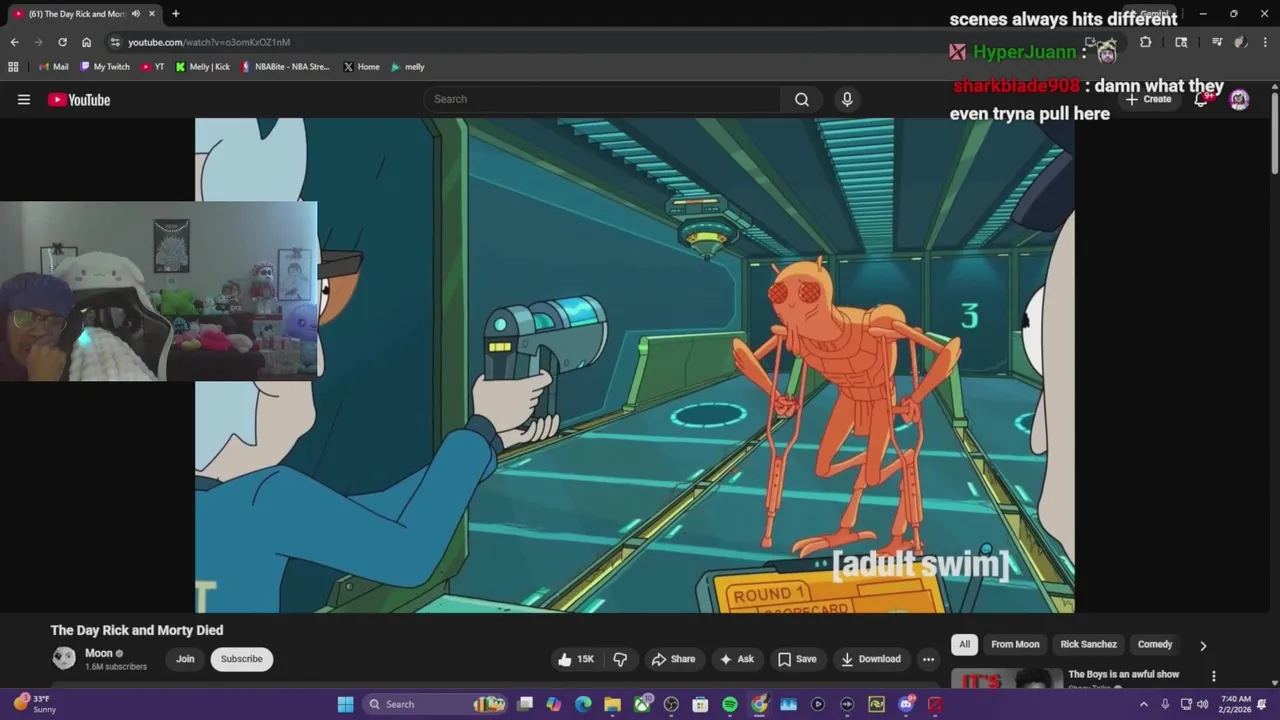Open the My Twitch bookmark
This screenshot has width=1280, height=720.
(105, 67)
